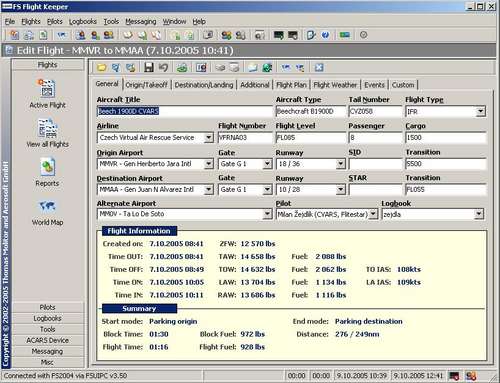Expand the Origin Airport dropdown

pyautogui.click(x=208, y=164)
